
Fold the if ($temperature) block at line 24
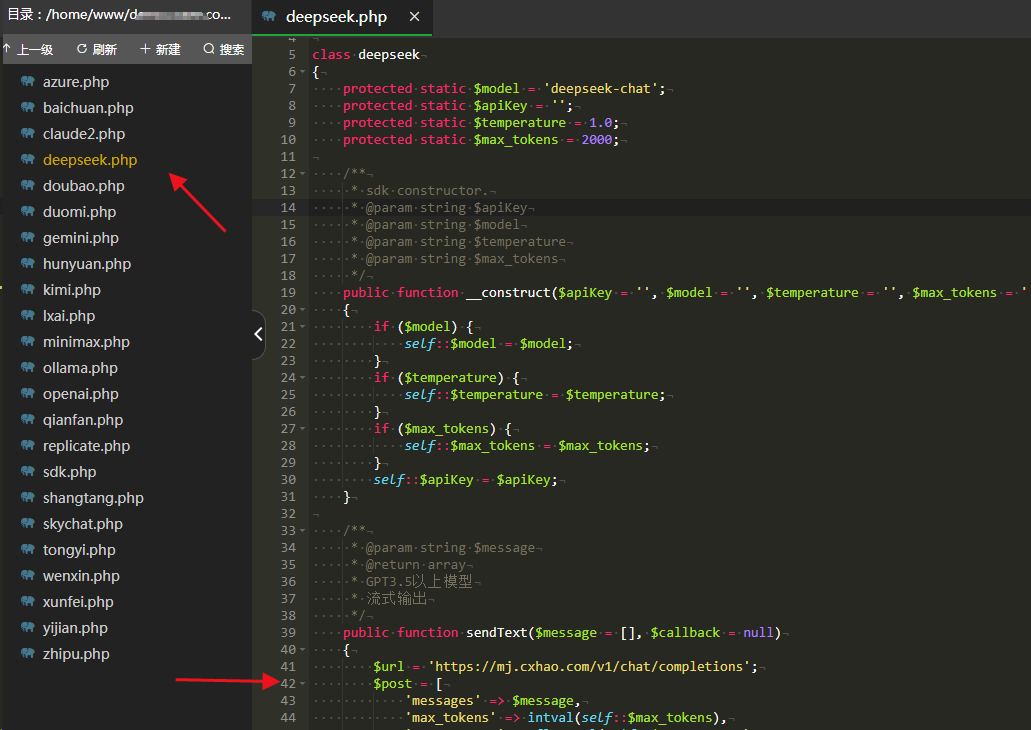click(x=302, y=377)
